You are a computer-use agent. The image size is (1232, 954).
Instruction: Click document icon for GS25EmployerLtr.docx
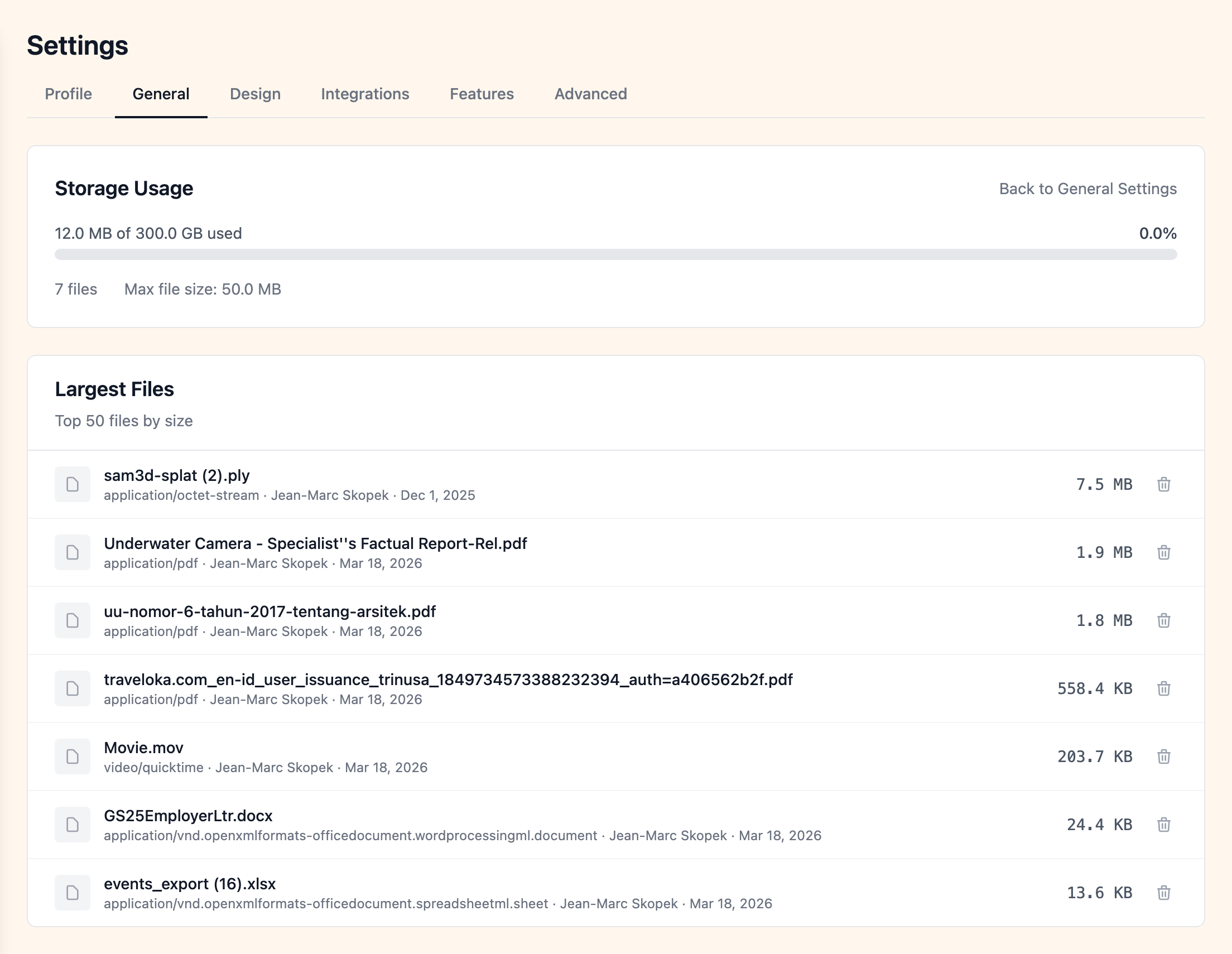coord(72,825)
